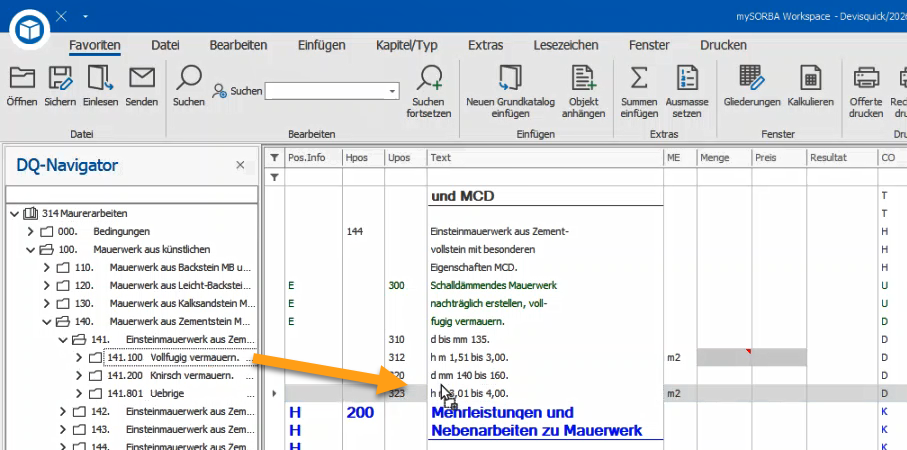Click Neuen Grundkatalog einfügen icon
The width and height of the screenshot is (907, 450).
point(510,78)
